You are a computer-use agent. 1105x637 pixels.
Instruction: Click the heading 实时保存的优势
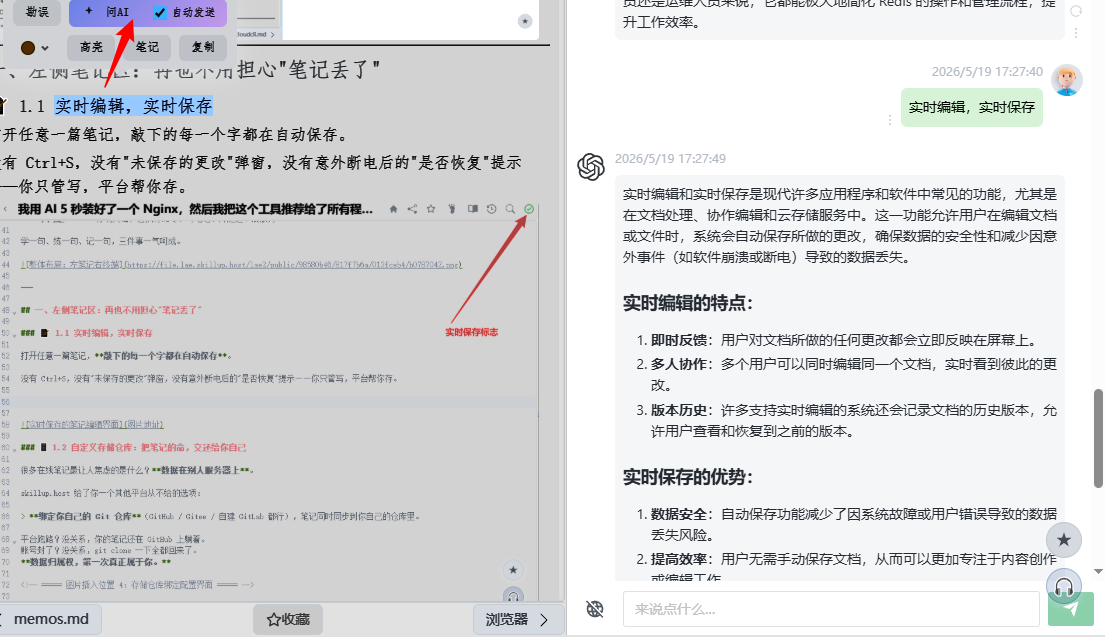(688, 477)
